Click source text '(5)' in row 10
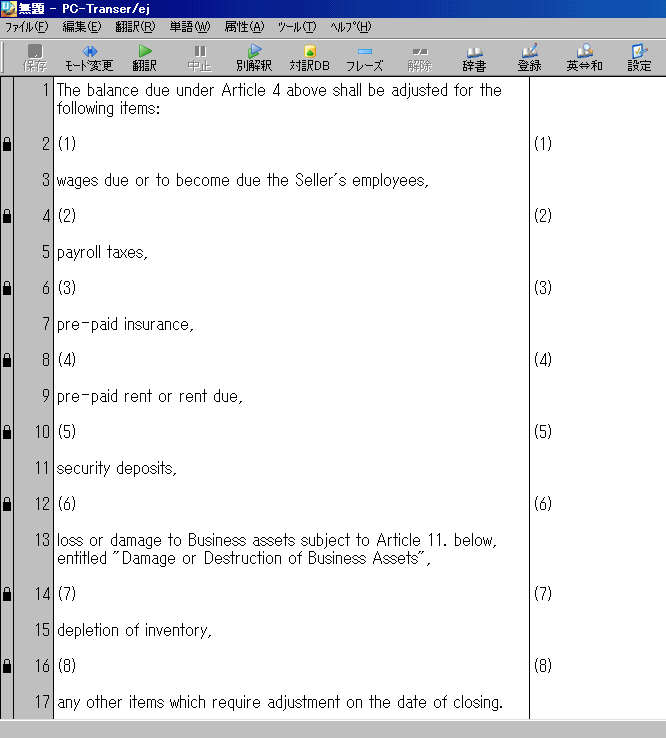Viewport: 666px width, 738px height. tap(67, 432)
